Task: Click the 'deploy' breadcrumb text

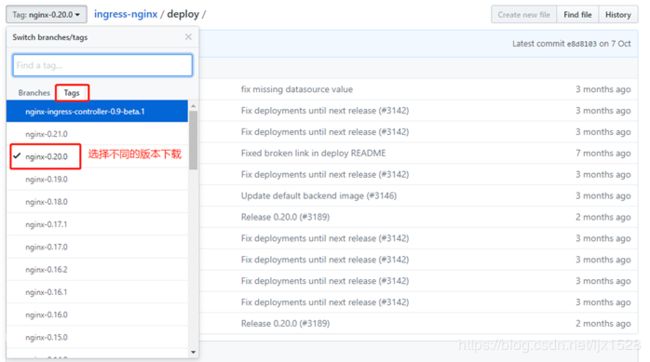Action: [x=183, y=14]
